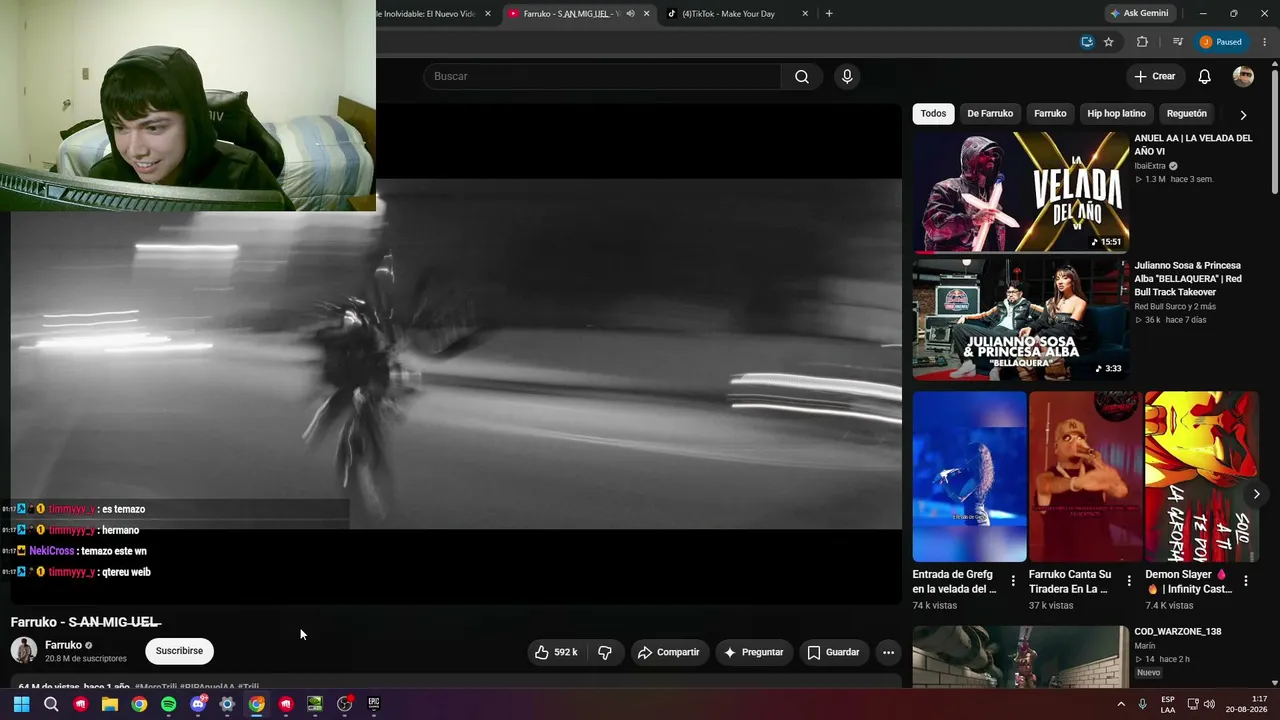Open ESP LAA keyboard language switcher
The width and height of the screenshot is (1280, 720).
point(1168,704)
